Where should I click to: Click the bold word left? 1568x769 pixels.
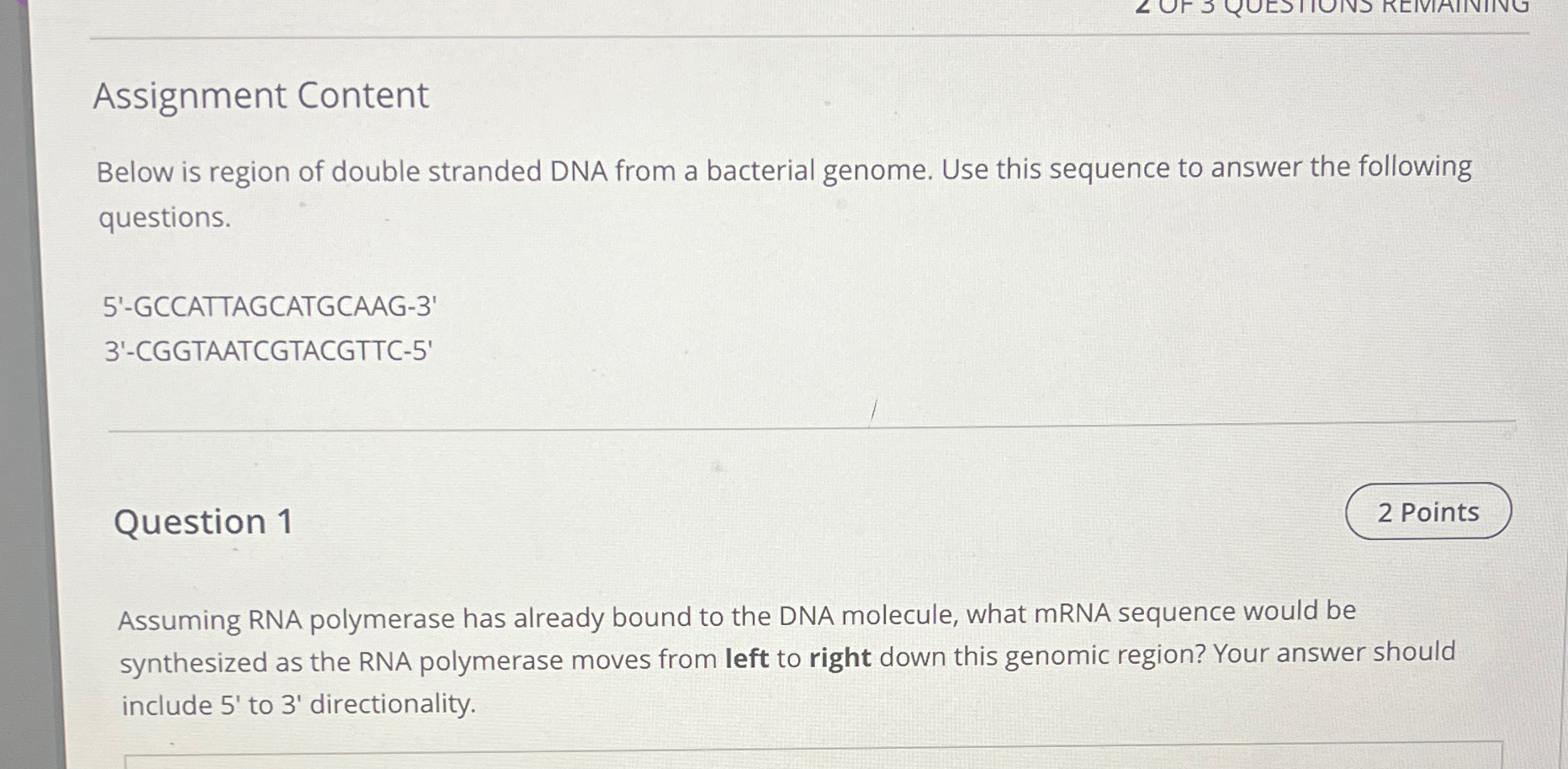(x=747, y=658)
